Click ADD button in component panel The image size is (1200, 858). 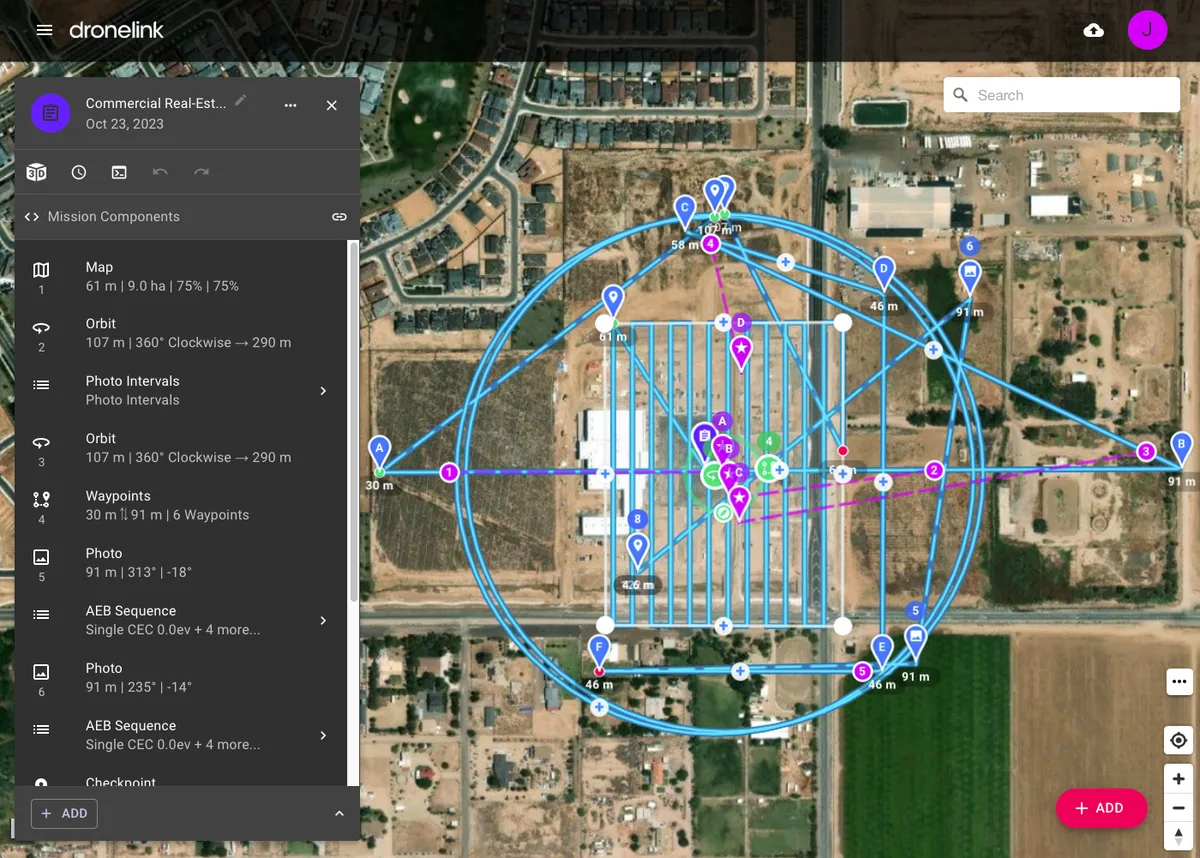pos(64,814)
